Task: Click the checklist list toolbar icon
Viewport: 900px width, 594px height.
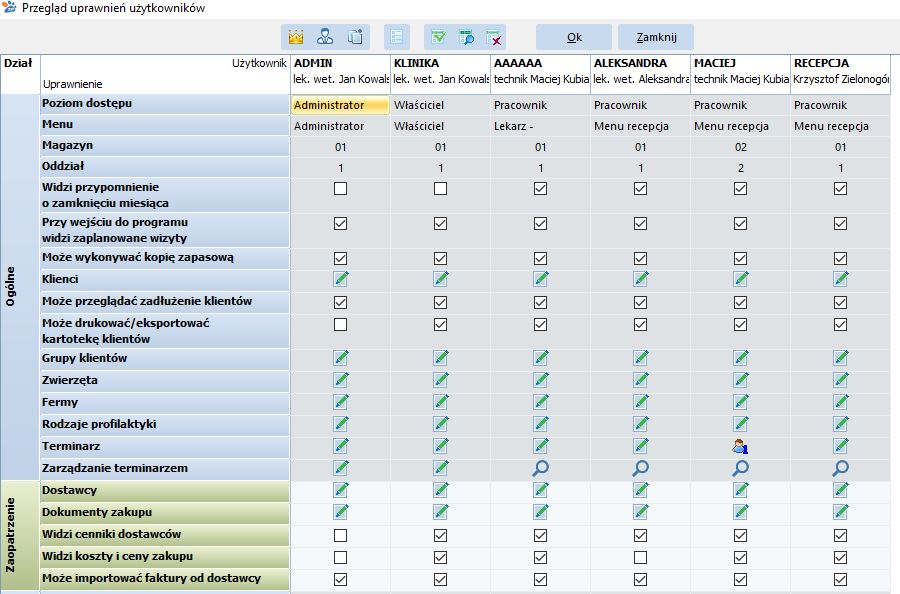Action: pyautogui.click(x=397, y=37)
